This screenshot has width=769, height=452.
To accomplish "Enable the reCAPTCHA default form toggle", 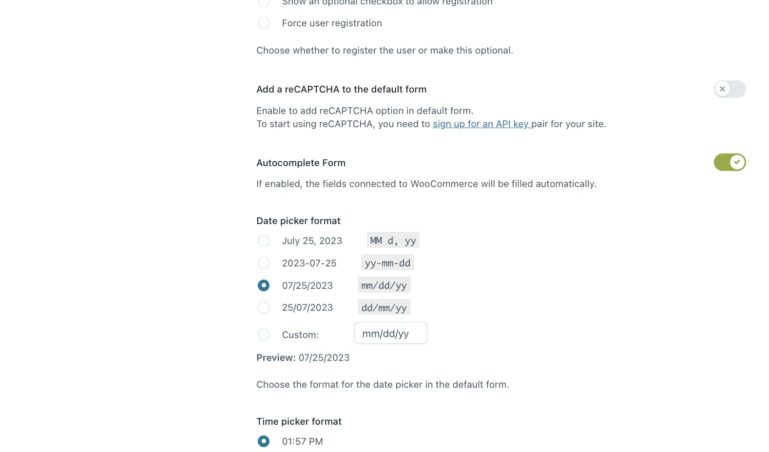I will pos(729,89).
